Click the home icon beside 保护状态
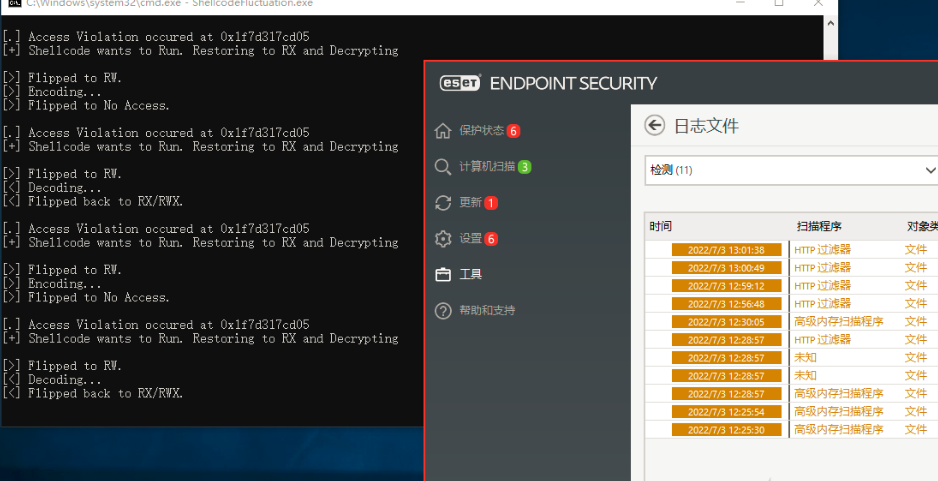 [x=443, y=130]
